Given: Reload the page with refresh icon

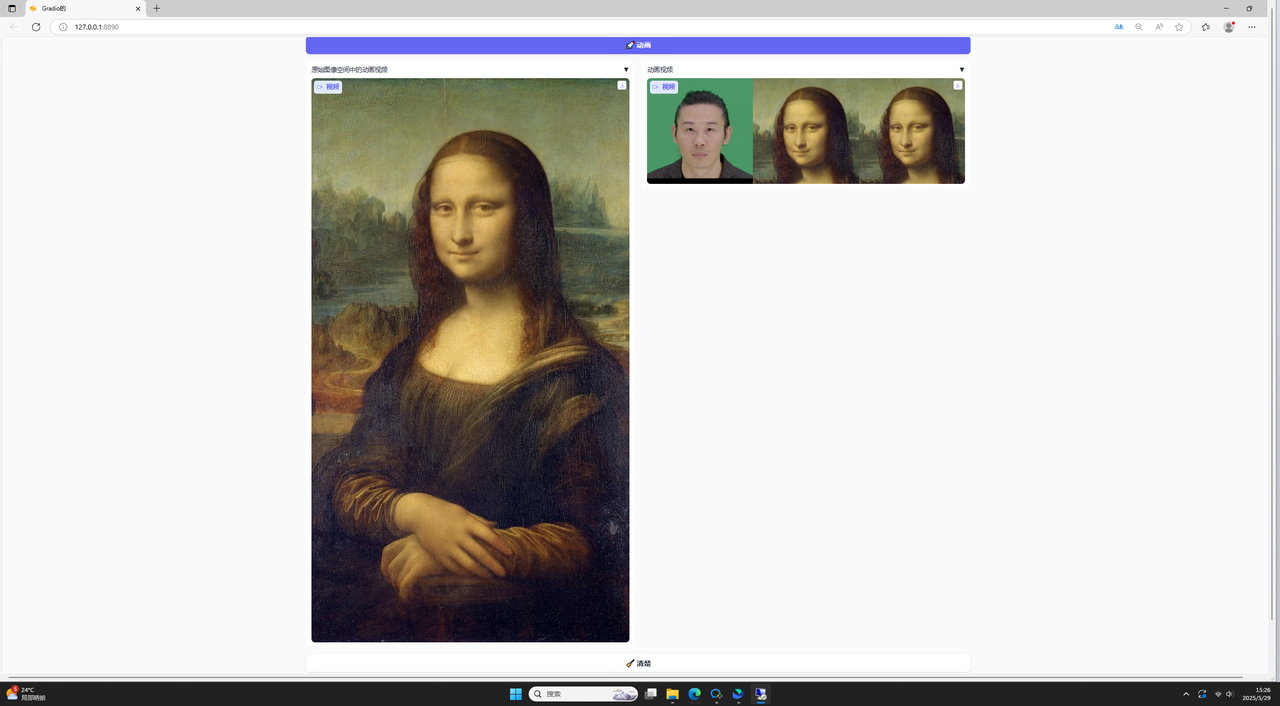Looking at the screenshot, I should tap(36, 27).
